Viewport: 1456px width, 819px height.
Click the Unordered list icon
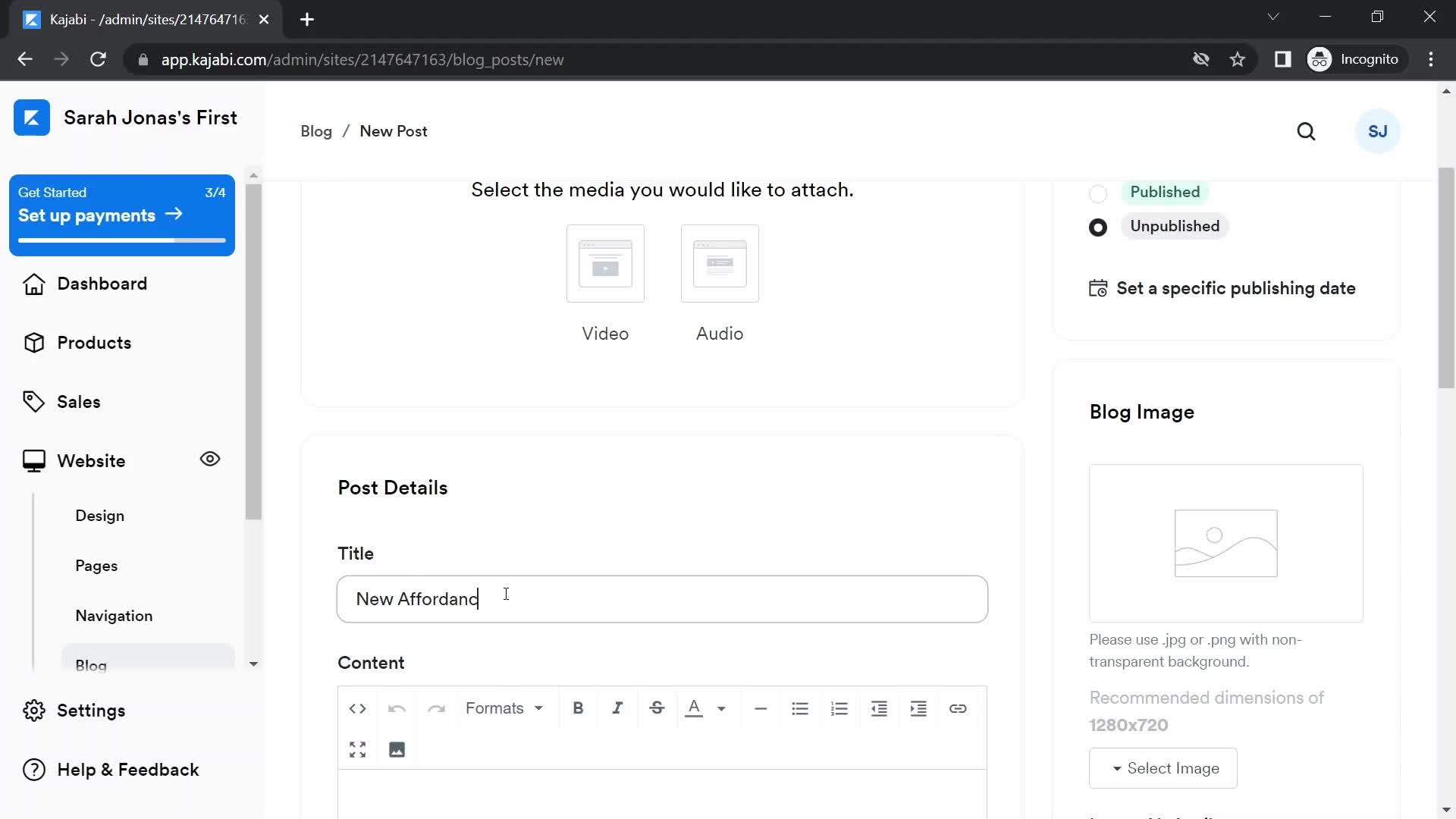[x=800, y=708]
